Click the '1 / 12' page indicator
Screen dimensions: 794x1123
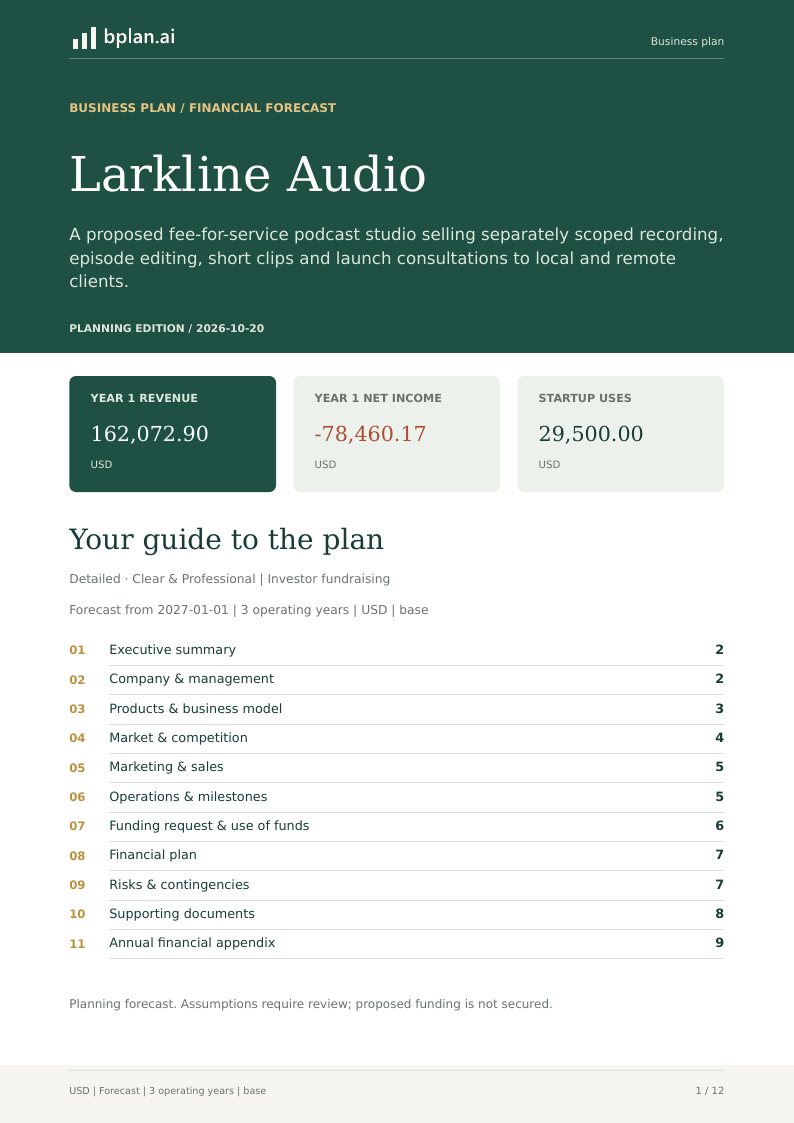710,1091
